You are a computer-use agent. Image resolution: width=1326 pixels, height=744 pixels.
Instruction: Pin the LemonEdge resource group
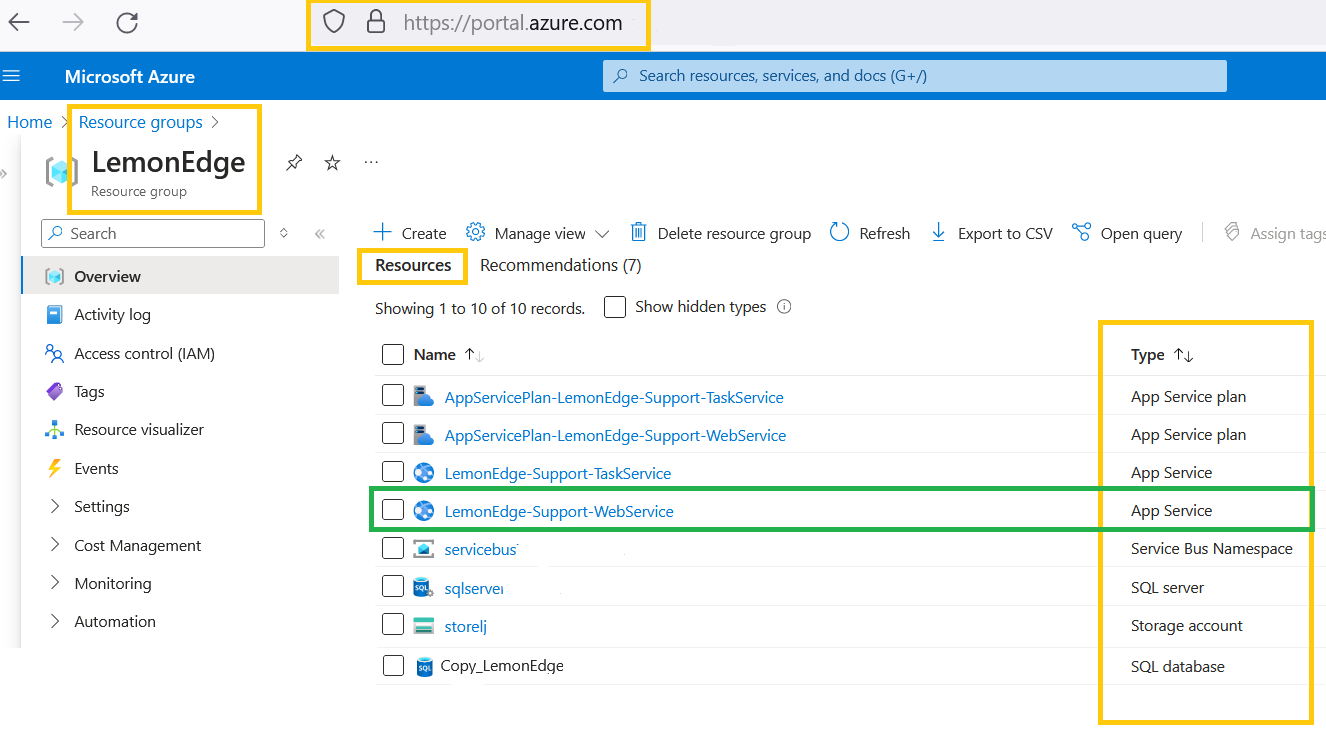294,162
